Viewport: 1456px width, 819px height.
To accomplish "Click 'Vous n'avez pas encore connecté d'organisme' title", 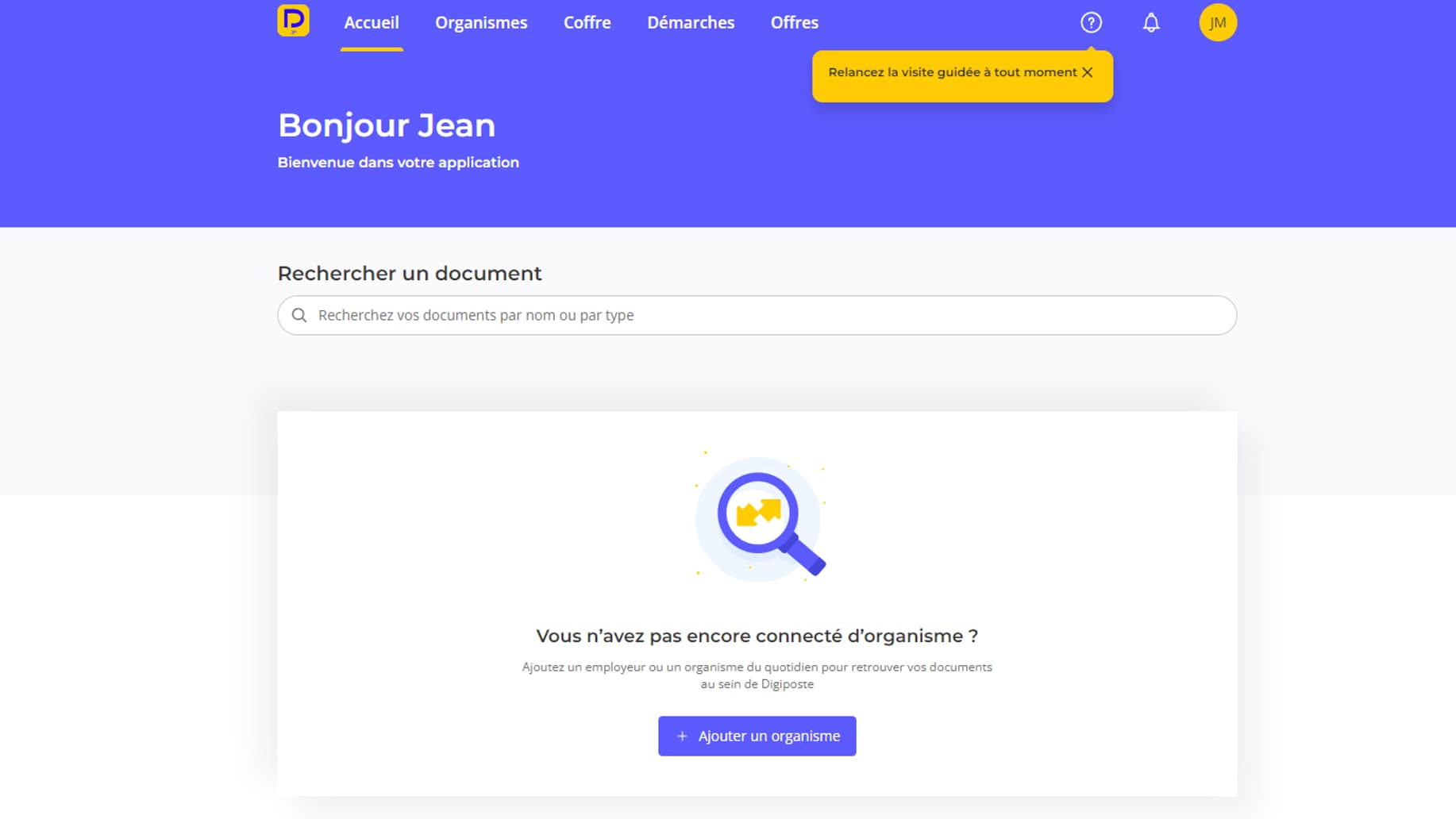I will coord(757,636).
